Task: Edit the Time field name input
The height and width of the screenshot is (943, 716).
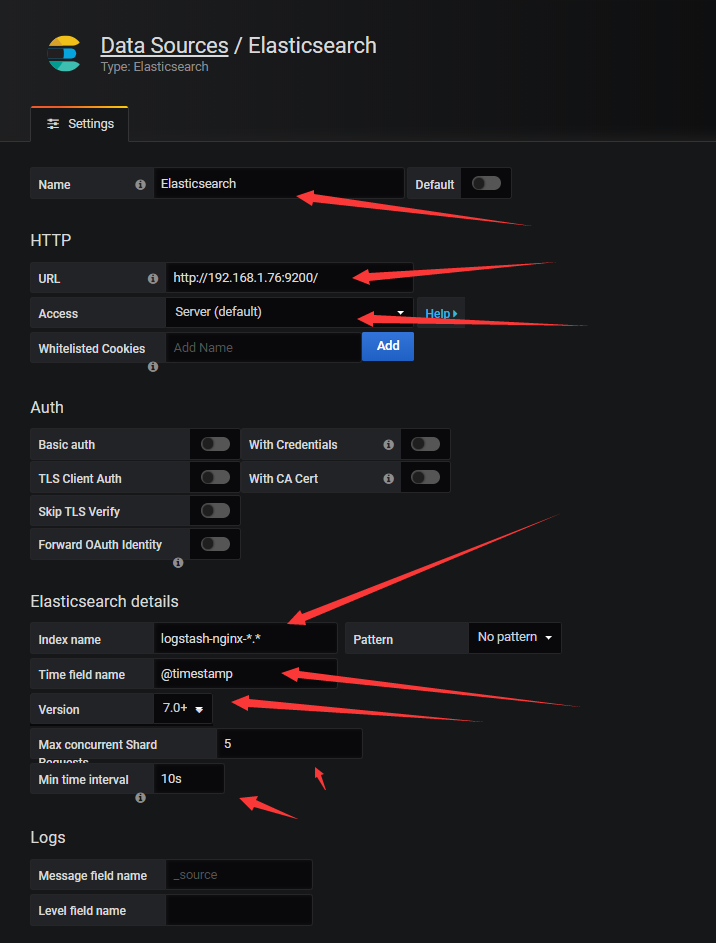Action: [245, 674]
